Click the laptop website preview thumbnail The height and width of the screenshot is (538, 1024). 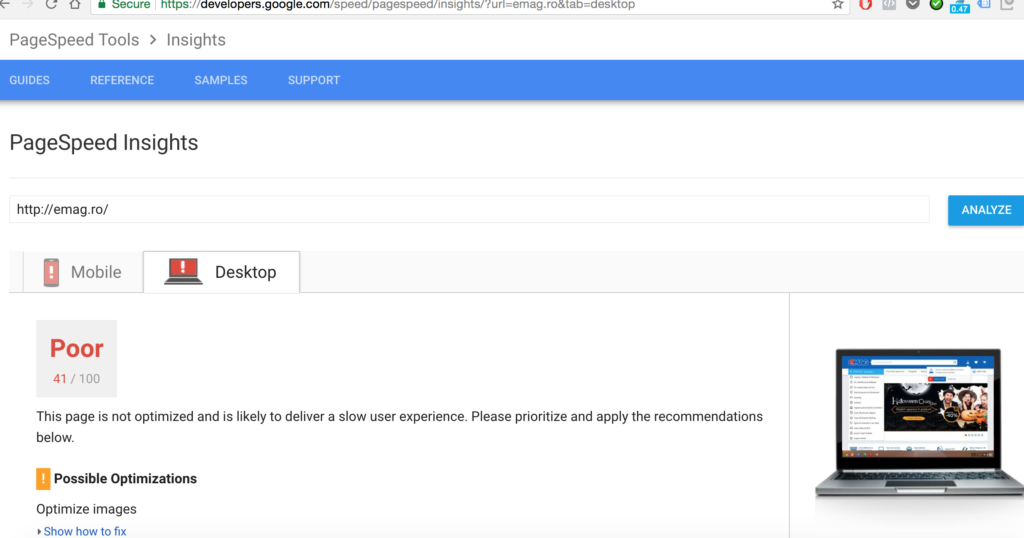pyautogui.click(x=918, y=424)
